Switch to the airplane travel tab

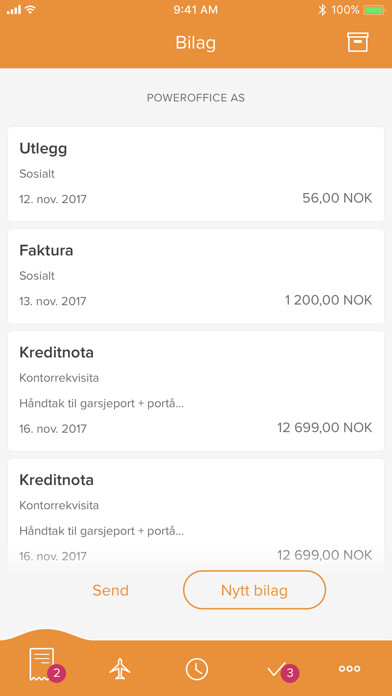click(120, 669)
